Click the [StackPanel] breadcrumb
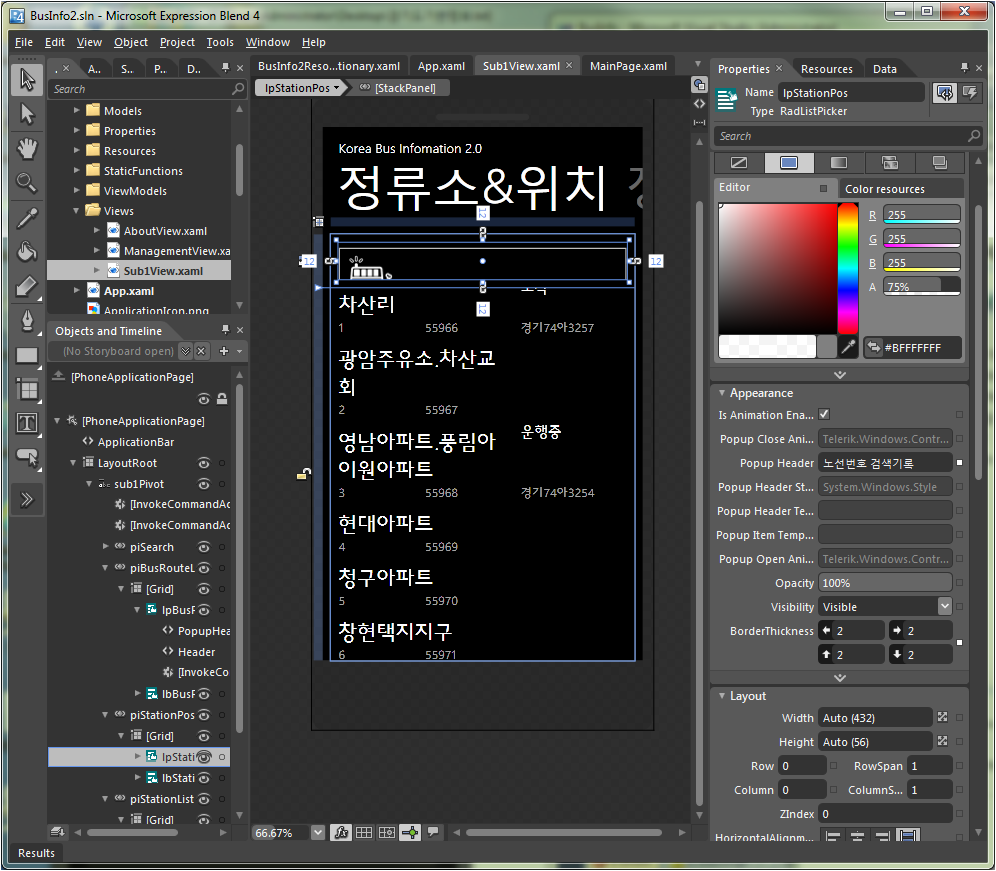 pyautogui.click(x=404, y=88)
